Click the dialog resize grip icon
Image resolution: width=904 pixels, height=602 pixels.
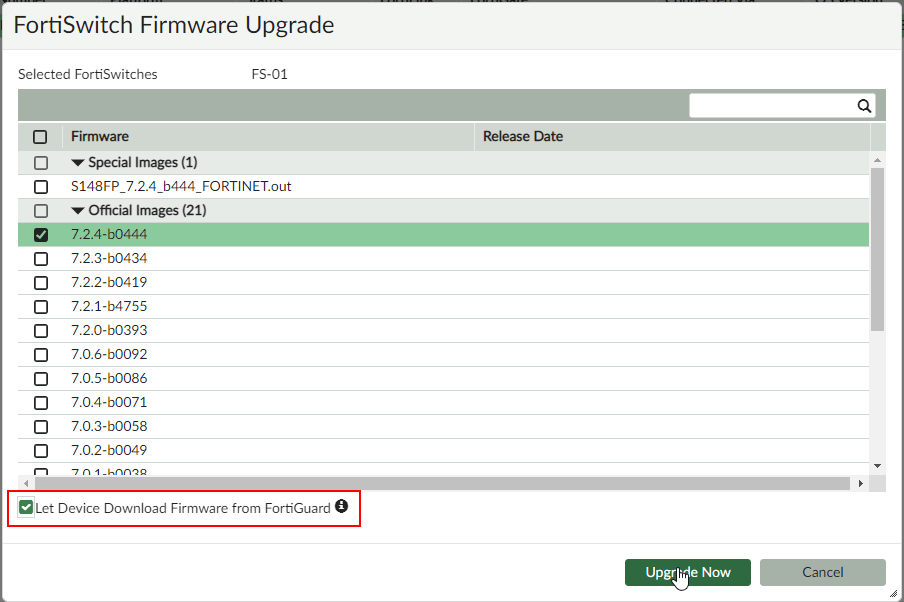click(893, 593)
